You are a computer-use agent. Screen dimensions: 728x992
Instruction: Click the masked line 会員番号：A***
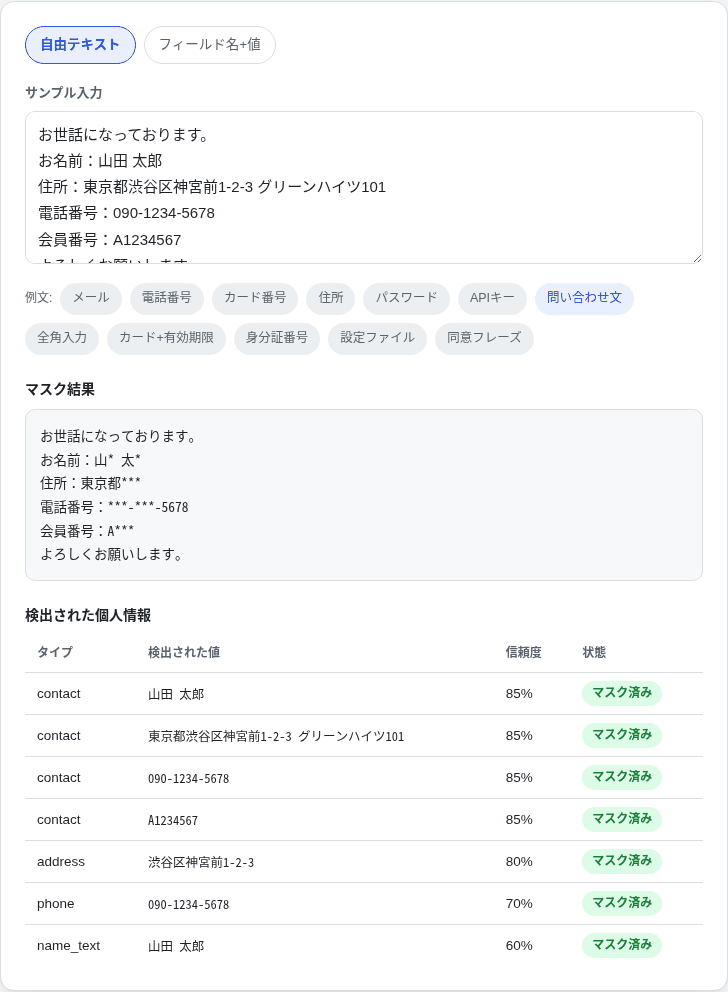[87, 531]
